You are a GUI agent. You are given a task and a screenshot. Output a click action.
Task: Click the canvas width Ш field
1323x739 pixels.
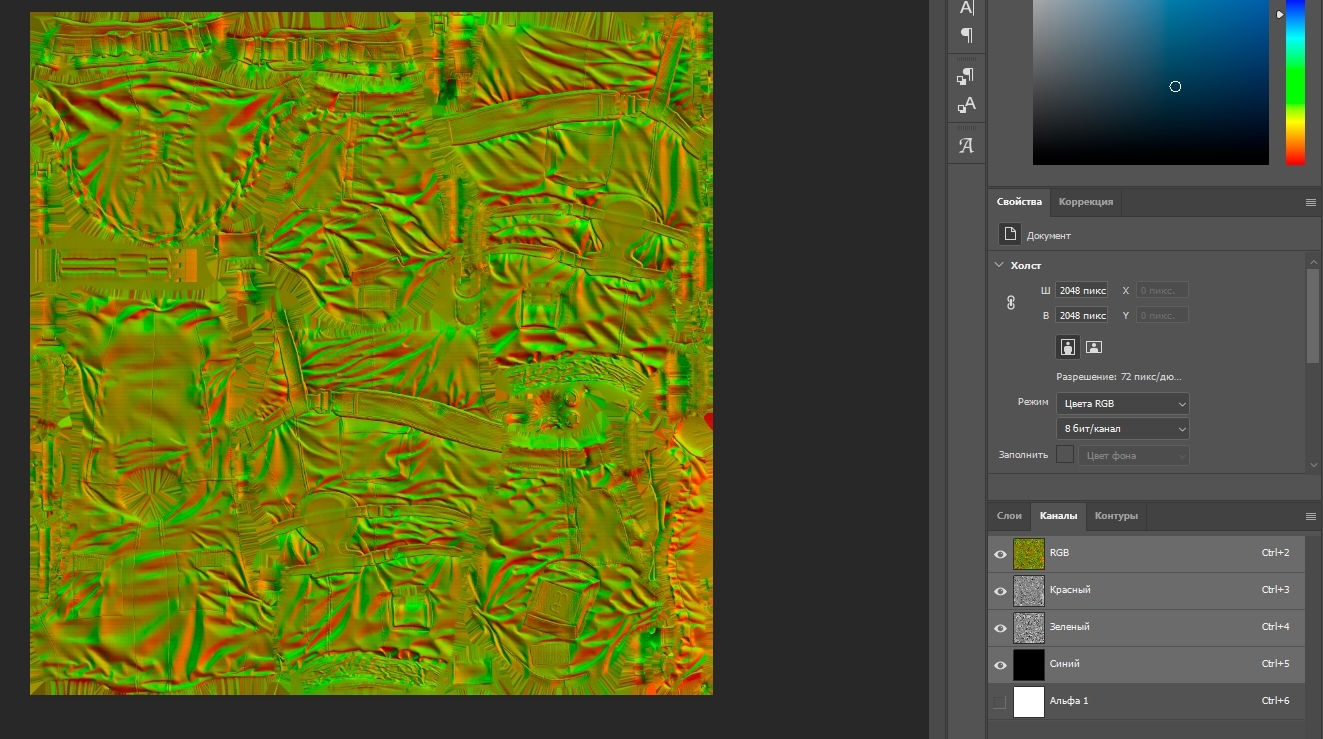coord(1081,290)
